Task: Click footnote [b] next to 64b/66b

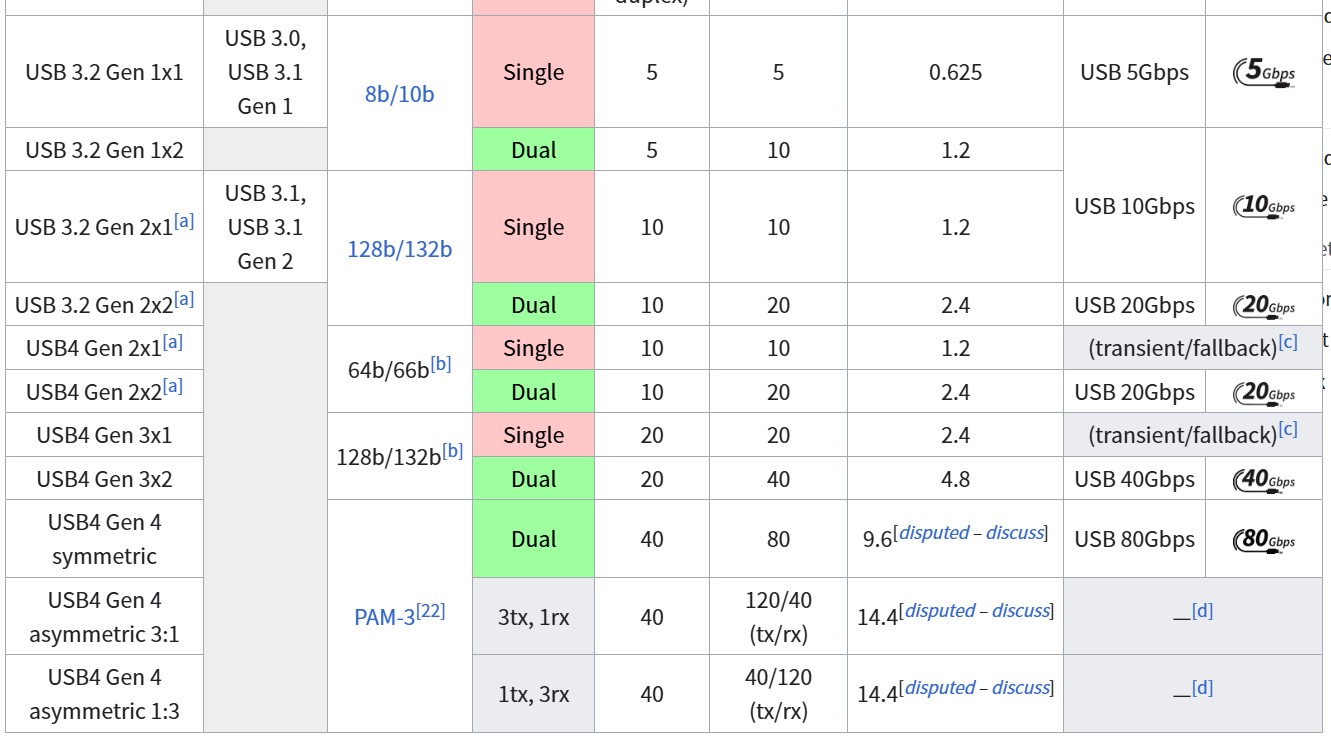Action: pos(441,363)
